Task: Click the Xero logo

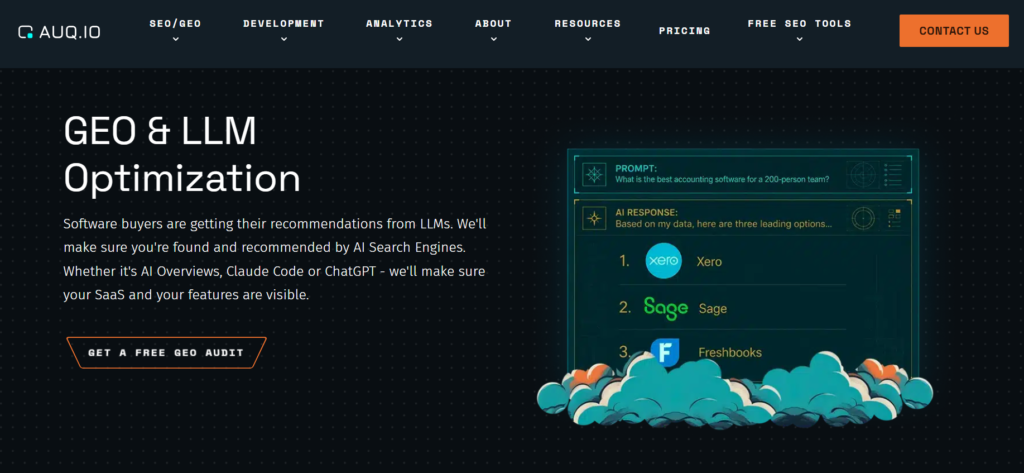Action: coord(664,261)
